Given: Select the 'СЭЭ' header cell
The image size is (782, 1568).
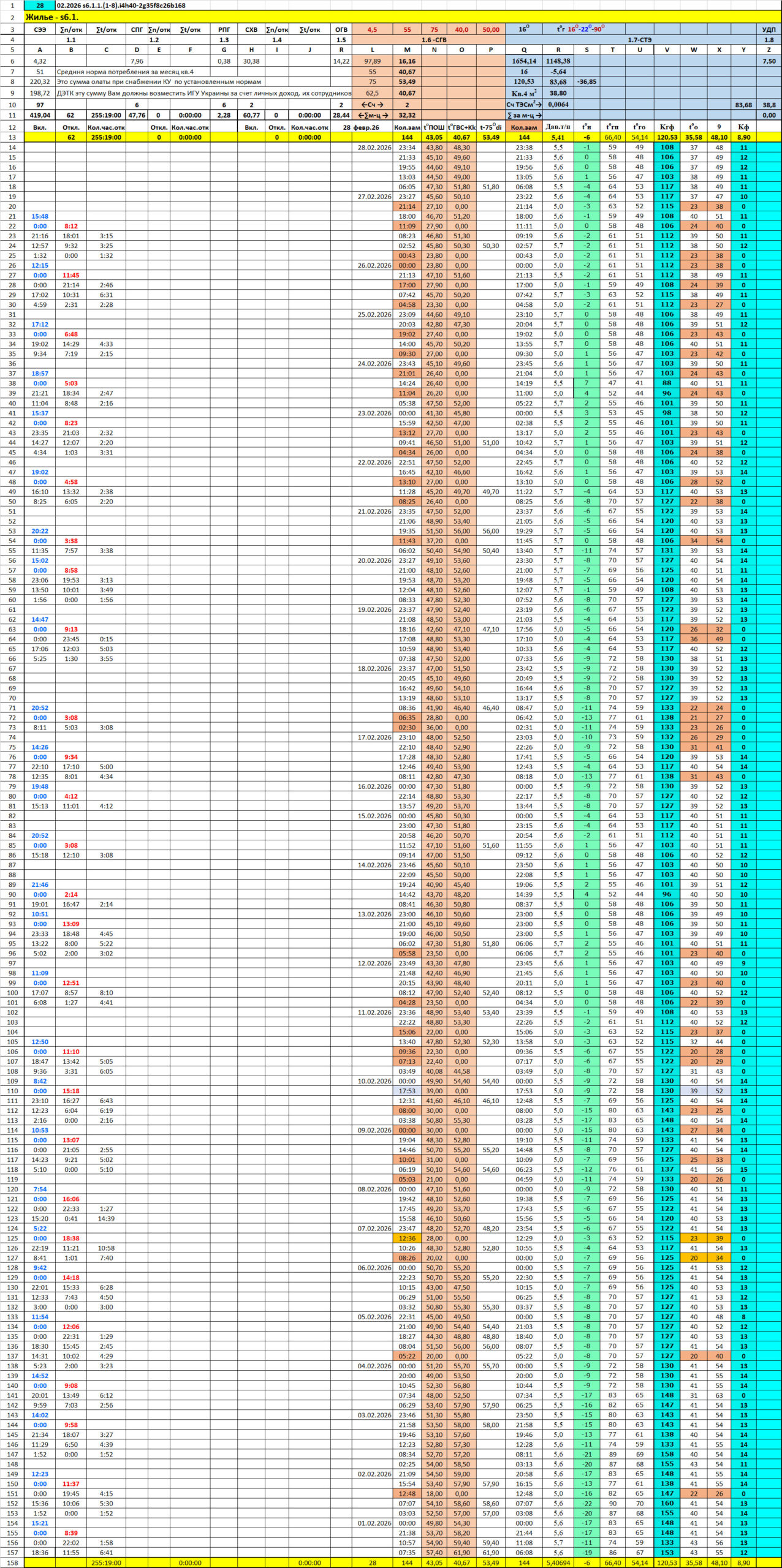Looking at the screenshot, I should tap(40, 29).
